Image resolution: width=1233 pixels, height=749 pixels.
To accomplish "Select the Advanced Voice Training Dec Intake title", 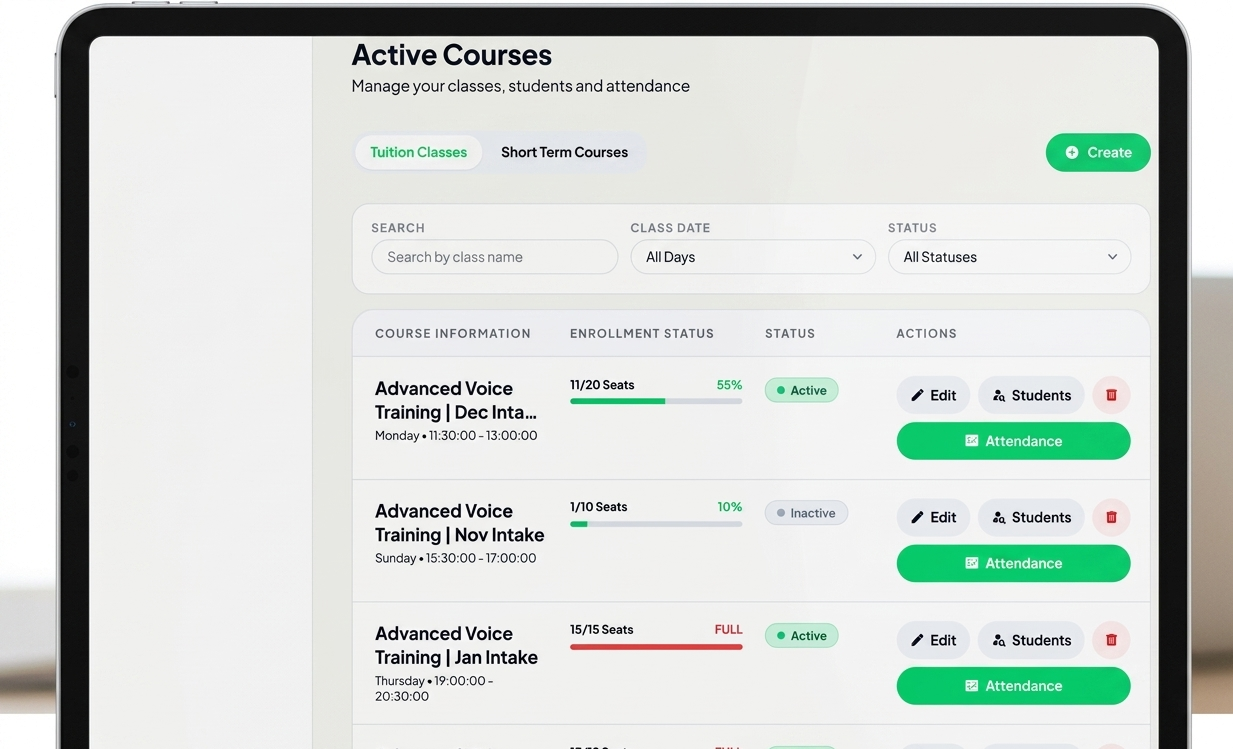I will coord(456,400).
